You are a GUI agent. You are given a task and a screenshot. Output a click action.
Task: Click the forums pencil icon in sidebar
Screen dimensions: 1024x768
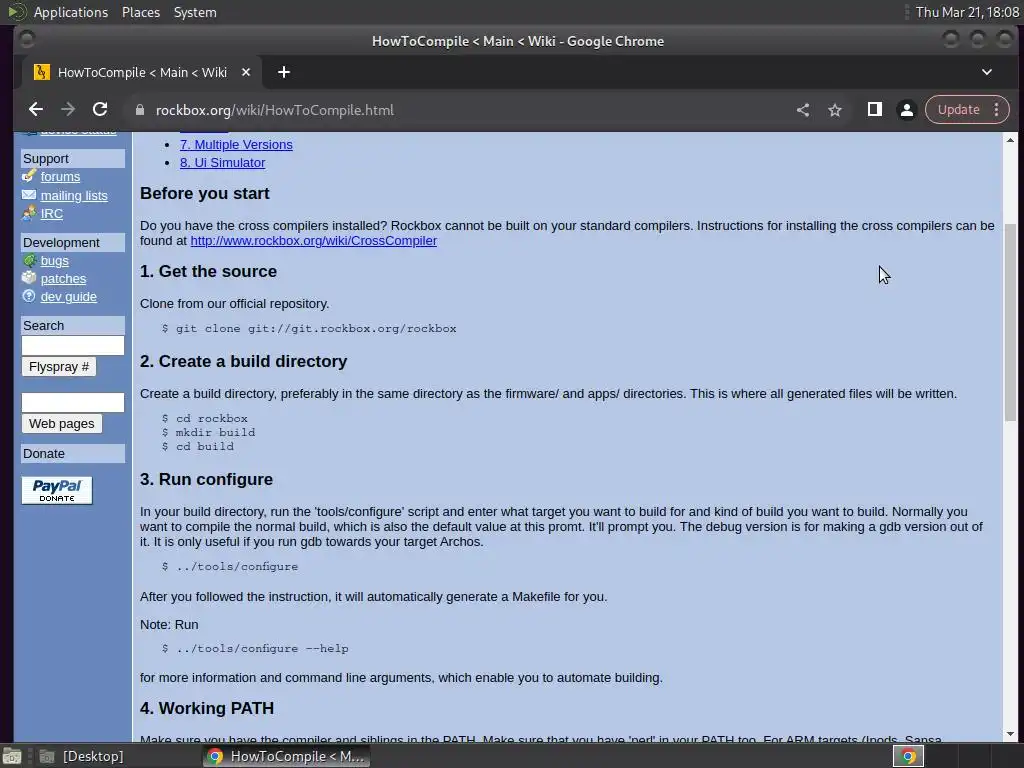point(29,176)
